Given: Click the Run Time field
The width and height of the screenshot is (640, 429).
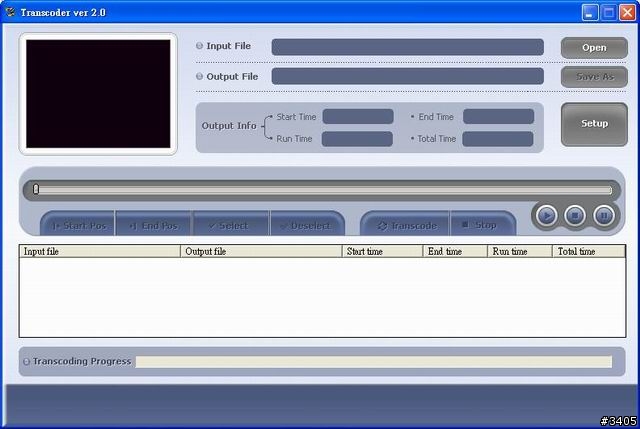Looking at the screenshot, I should pyautogui.click(x=357, y=139).
